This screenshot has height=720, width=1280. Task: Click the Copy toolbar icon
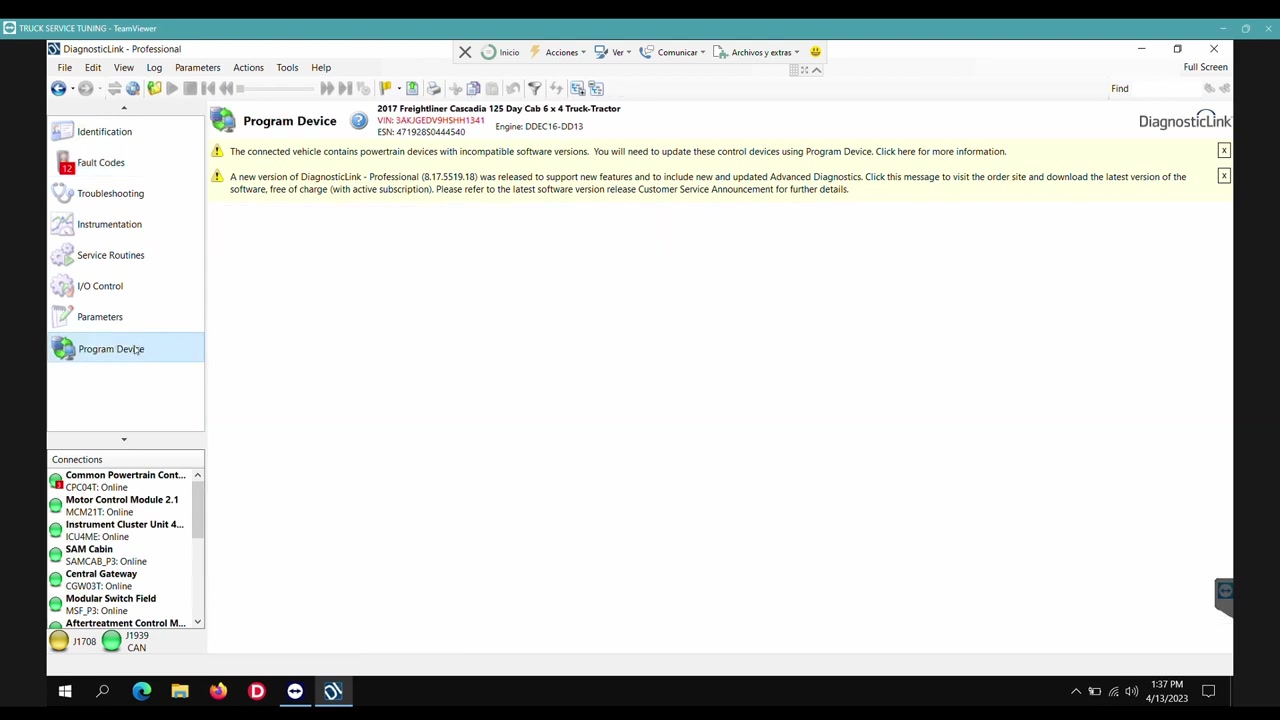coord(474,89)
